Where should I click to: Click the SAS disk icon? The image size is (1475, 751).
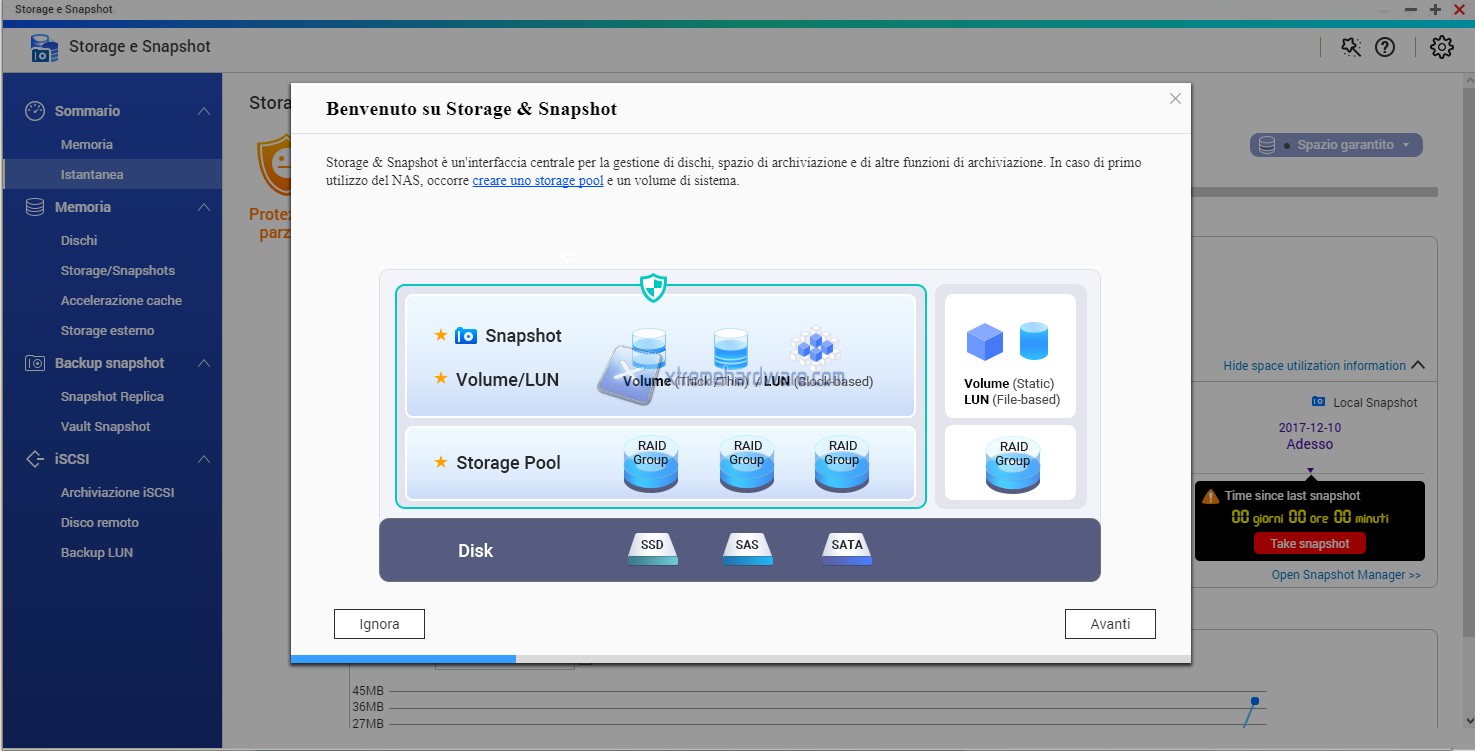pyautogui.click(x=747, y=548)
